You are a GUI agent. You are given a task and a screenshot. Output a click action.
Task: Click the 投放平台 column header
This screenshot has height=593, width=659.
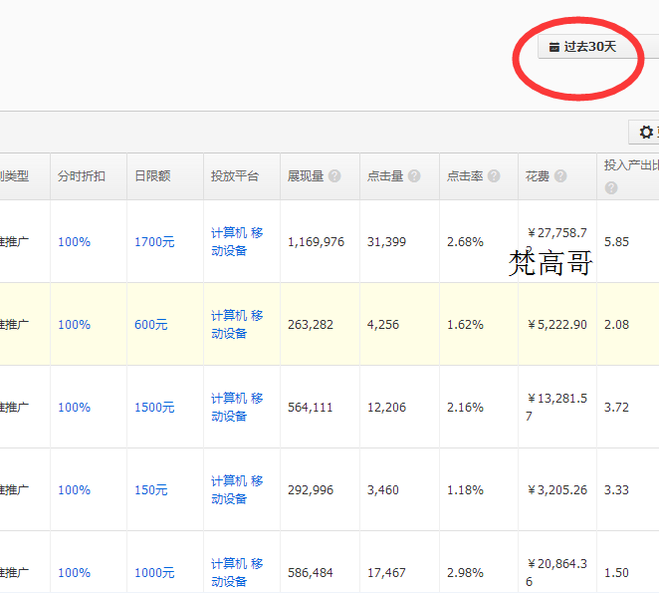click(x=234, y=176)
